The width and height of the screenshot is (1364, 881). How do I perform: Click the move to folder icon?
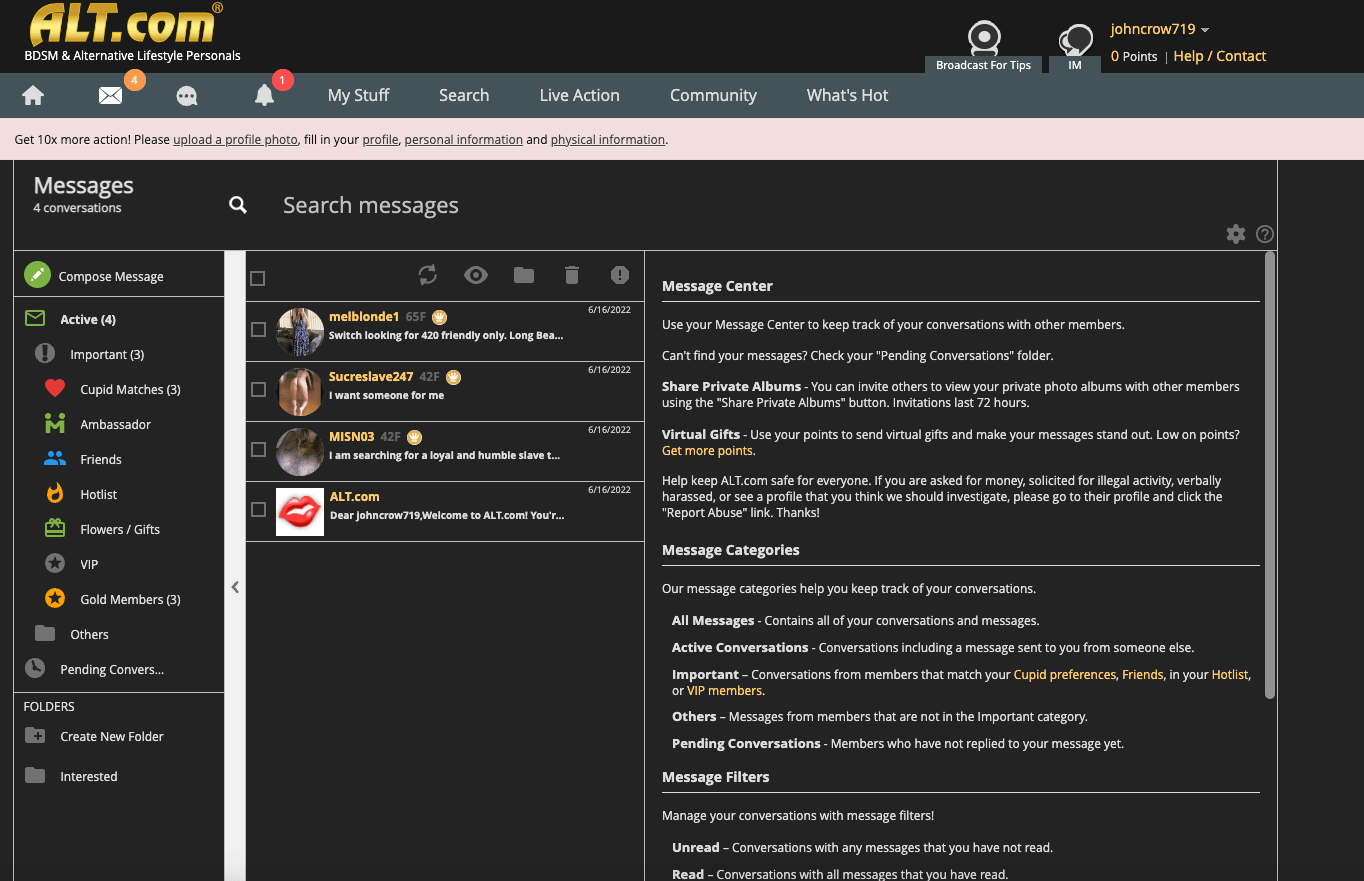coord(524,275)
